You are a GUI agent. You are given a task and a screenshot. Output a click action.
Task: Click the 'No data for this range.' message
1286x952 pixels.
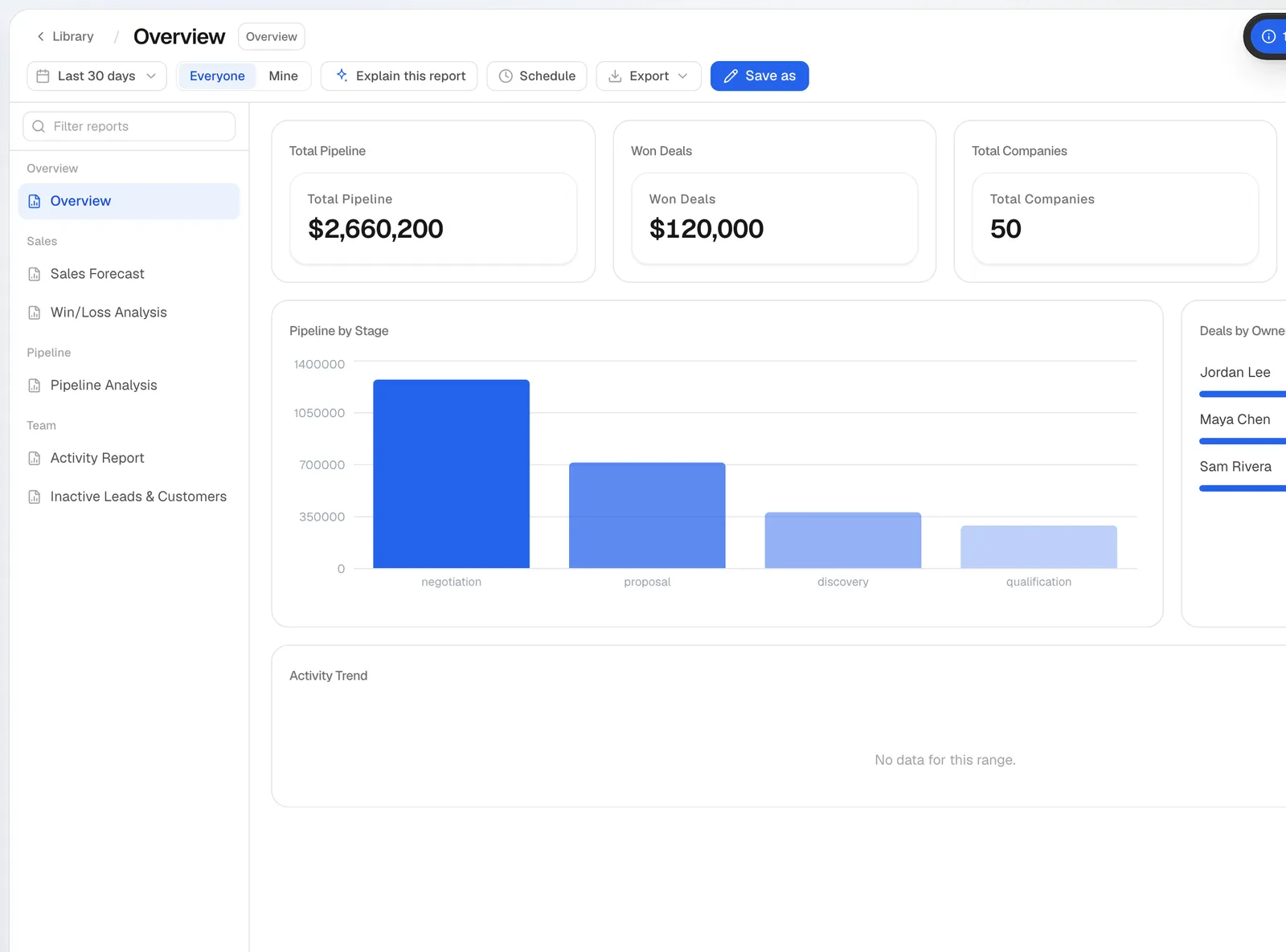coord(945,760)
